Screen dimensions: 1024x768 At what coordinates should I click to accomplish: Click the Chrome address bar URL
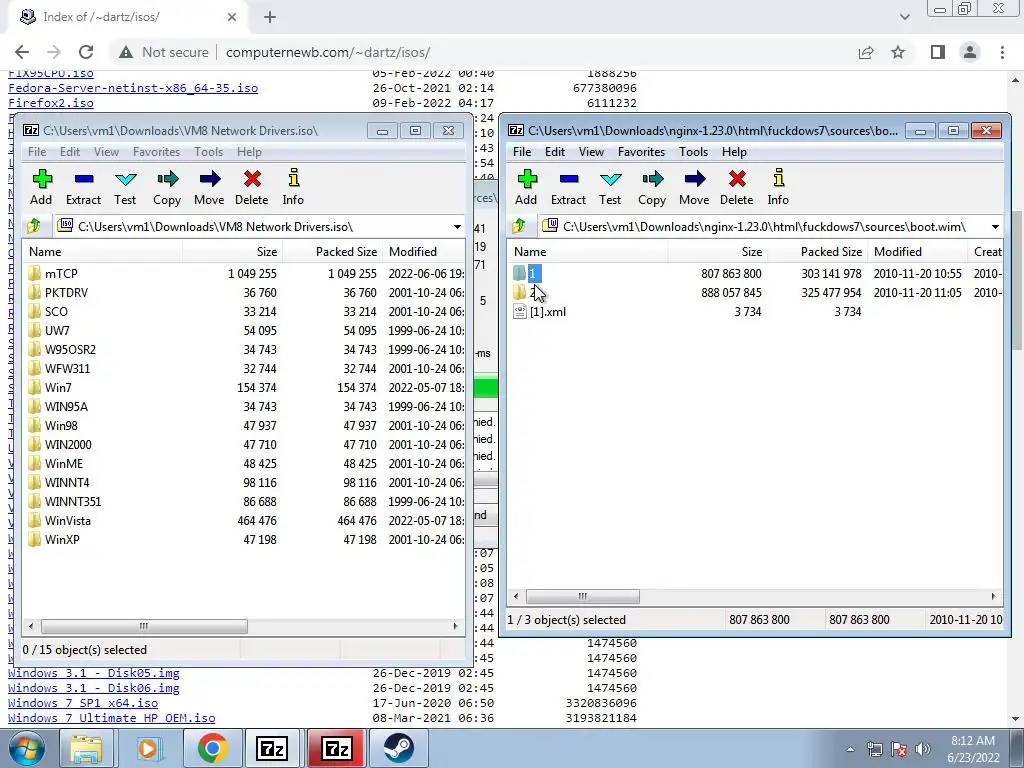tap(328, 52)
